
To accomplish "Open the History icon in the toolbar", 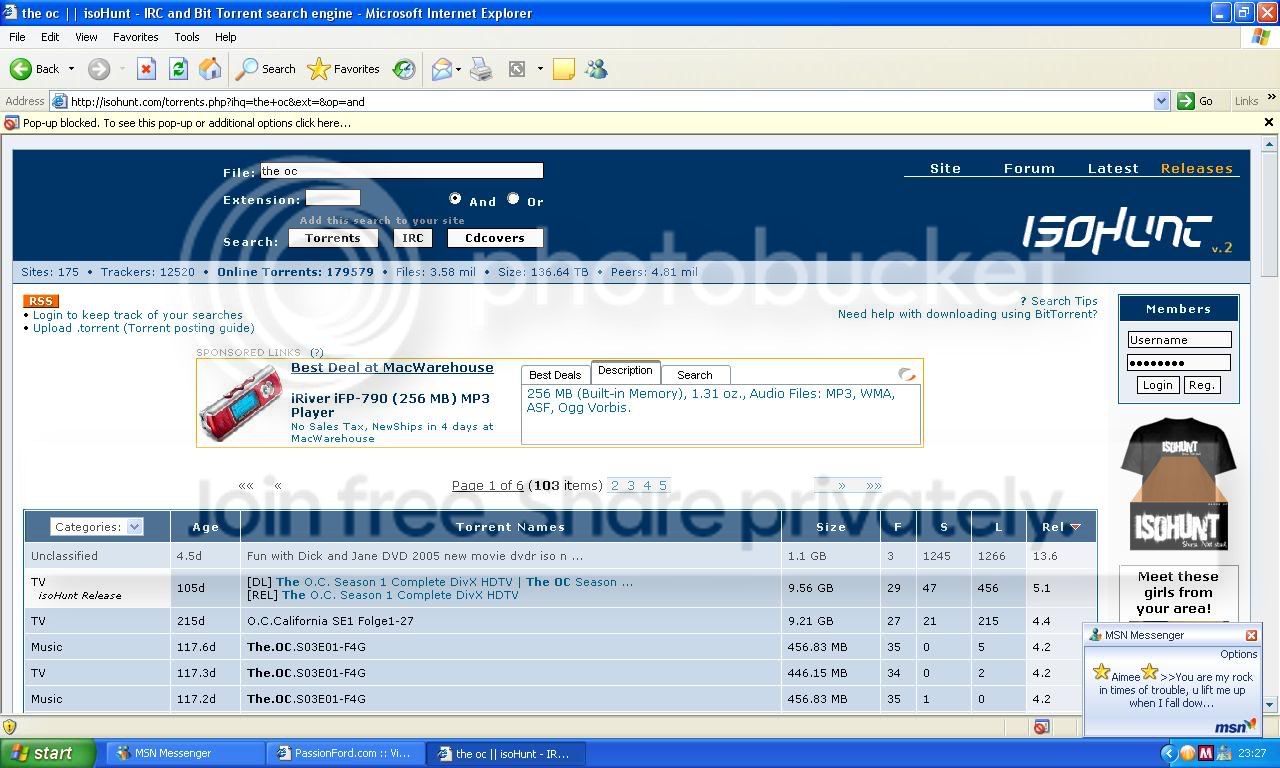I will point(404,69).
